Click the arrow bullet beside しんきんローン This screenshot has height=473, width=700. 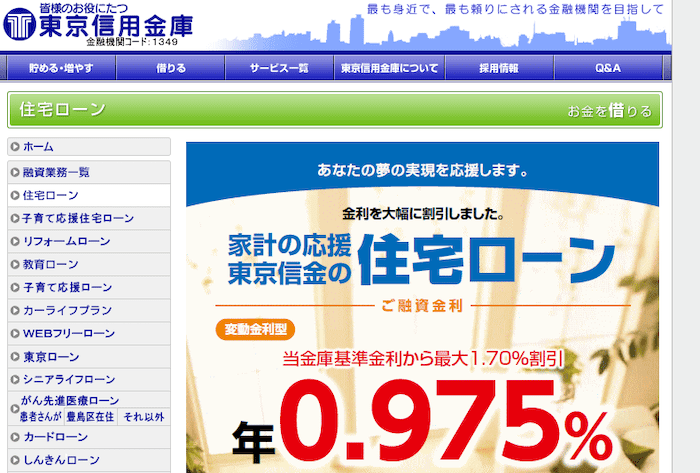coord(15,460)
